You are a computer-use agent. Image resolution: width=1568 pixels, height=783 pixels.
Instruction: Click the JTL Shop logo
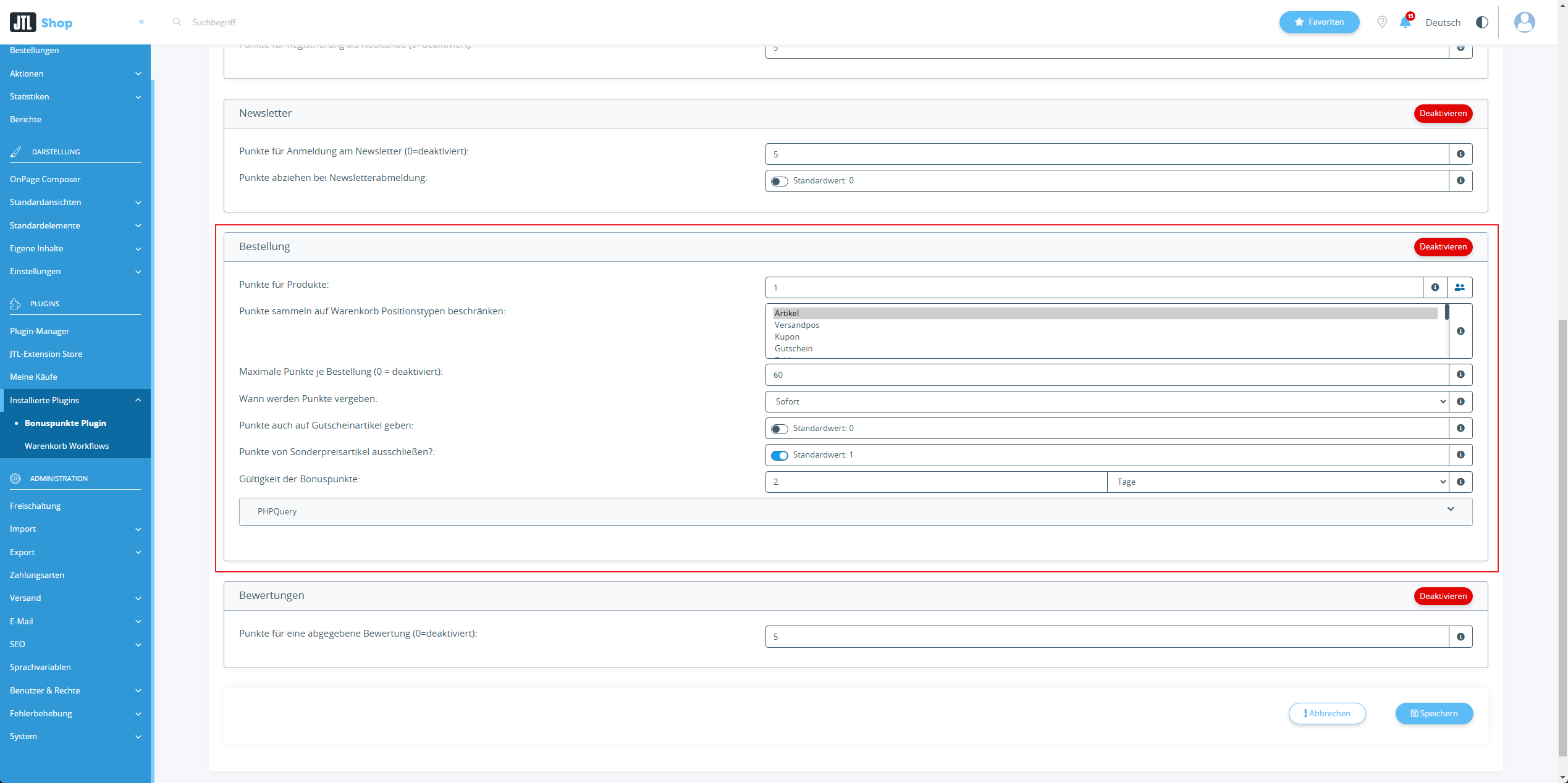(41, 23)
